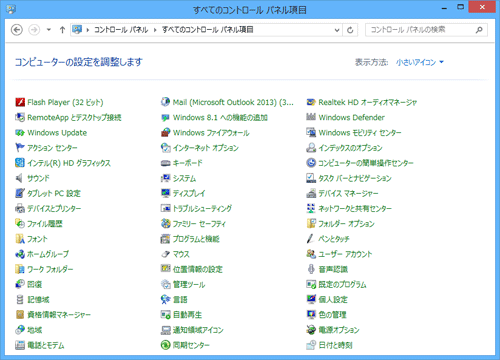Open 資格情報マネージャー link

tap(59, 315)
